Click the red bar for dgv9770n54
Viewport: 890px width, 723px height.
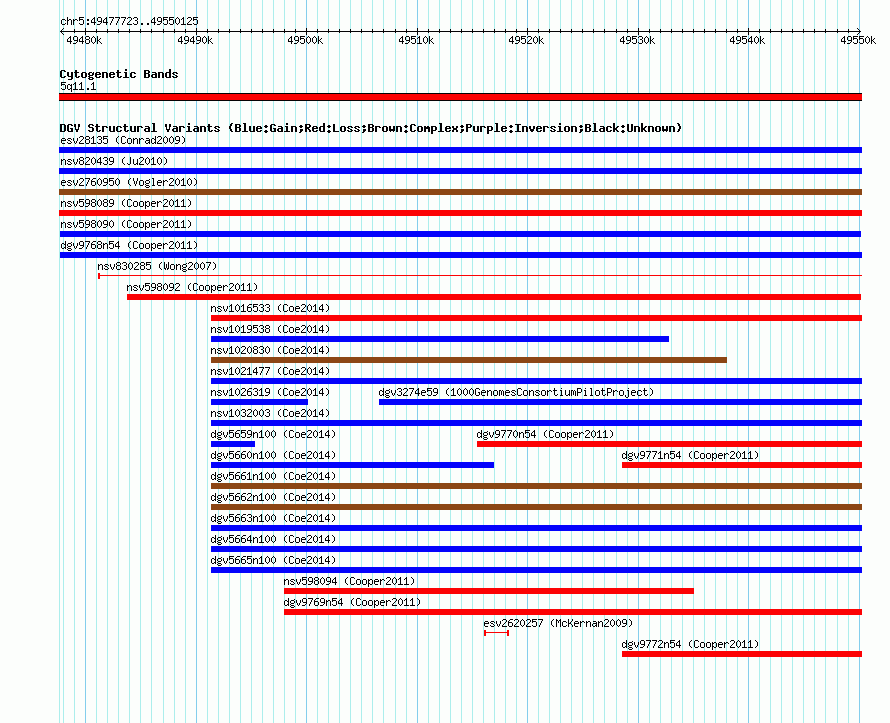point(669,444)
